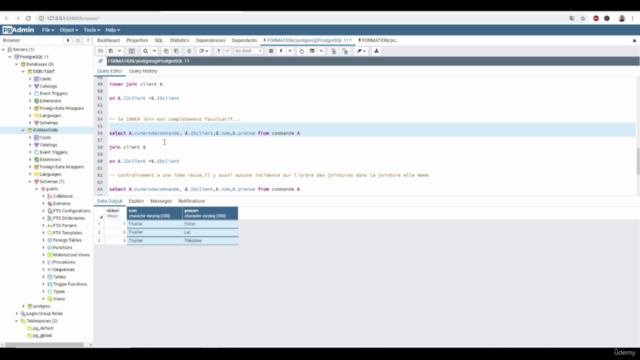
Task: Switch to the Dependents tab
Action: click(244, 40)
